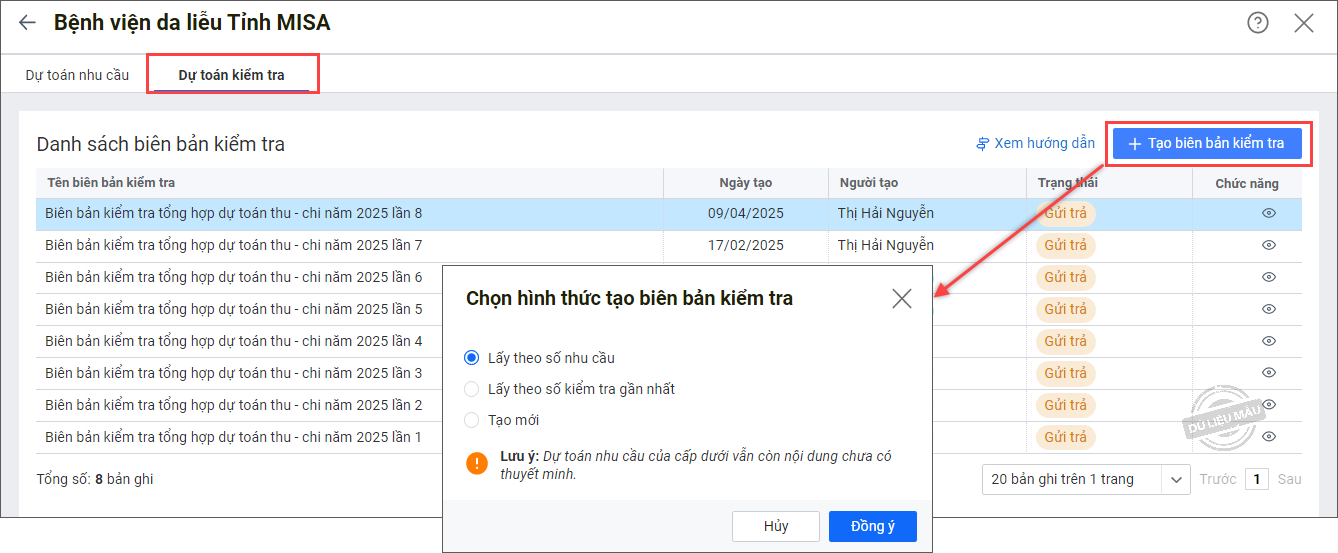Select 'Lấy theo số nhu cầu' option
The image size is (1338, 553).
coord(472,358)
